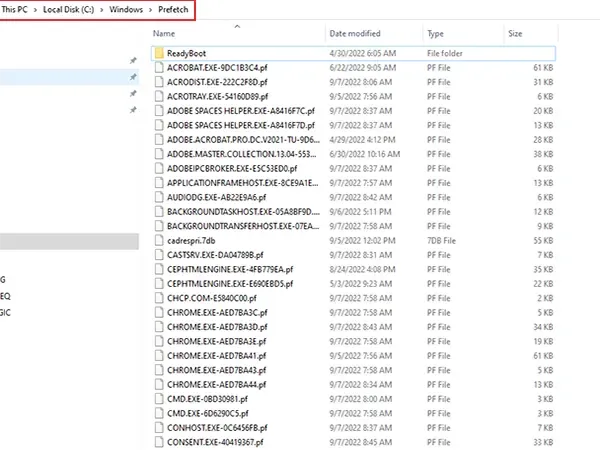Click the 38 KB size cell

[x=543, y=154]
